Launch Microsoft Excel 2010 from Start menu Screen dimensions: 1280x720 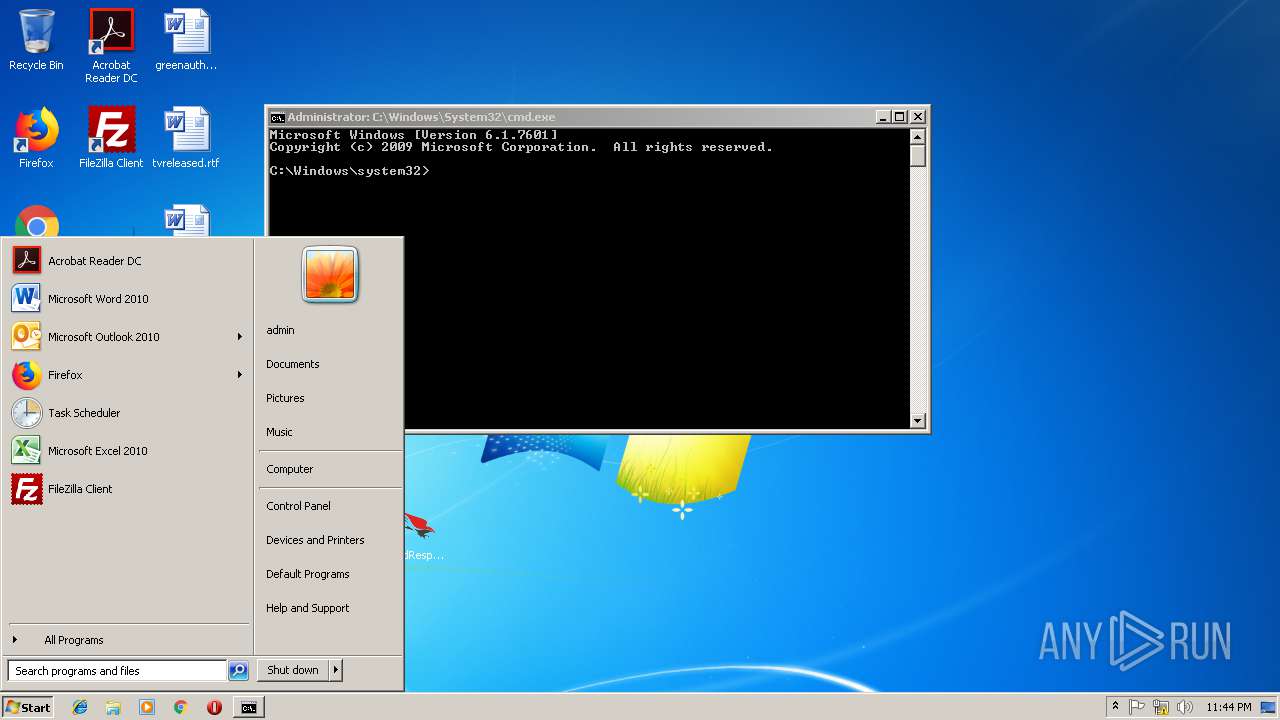coord(128,451)
